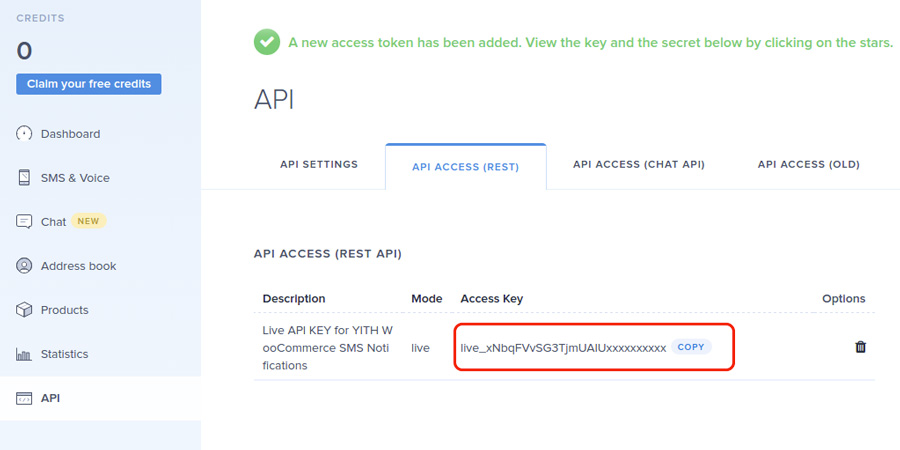Viewport: 900px width, 450px height.
Task: Click the Statistics bar chart icon
Action: [24, 354]
